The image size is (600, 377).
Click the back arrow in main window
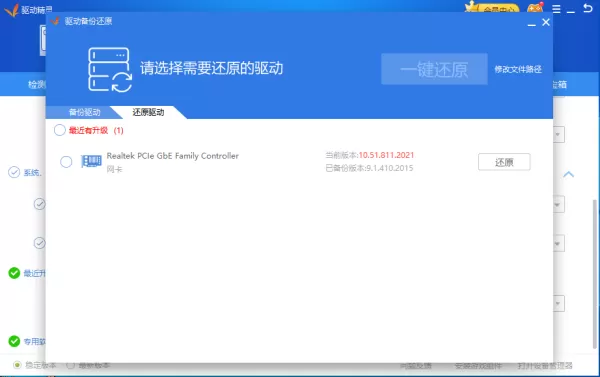pos(587,8)
